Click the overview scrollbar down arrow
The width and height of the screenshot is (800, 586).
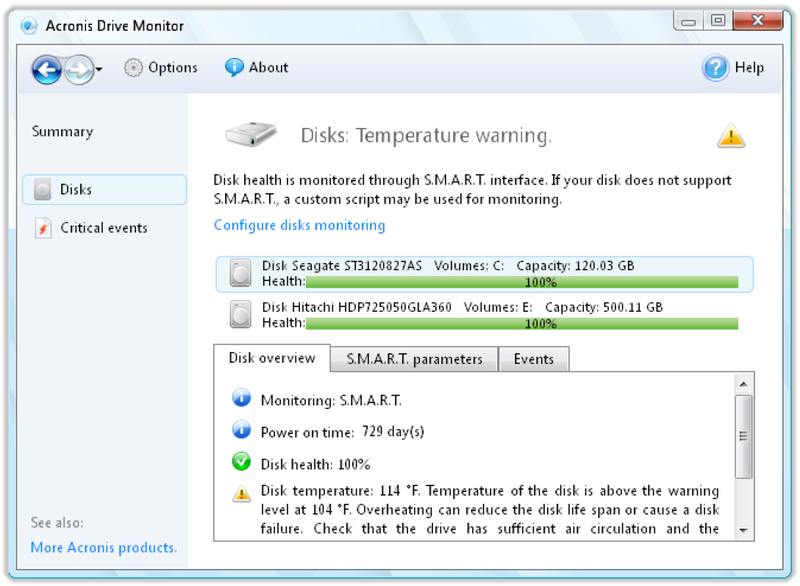coord(743,530)
